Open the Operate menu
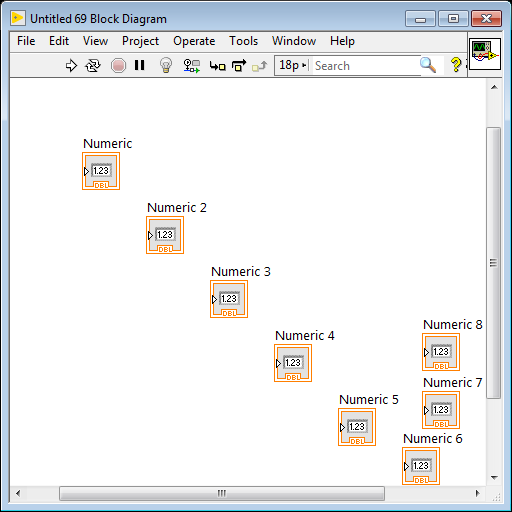Viewport: 512px width, 512px height. click(194, 41)
